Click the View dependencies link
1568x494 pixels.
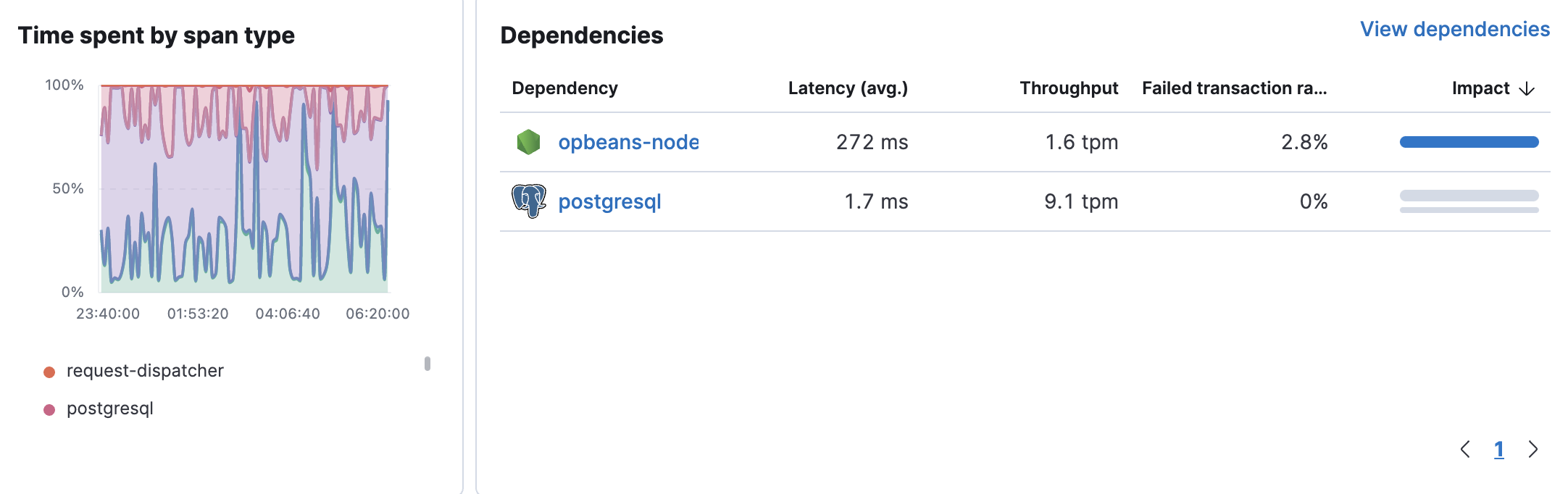pyautogui.click(x=1454, y=30)
